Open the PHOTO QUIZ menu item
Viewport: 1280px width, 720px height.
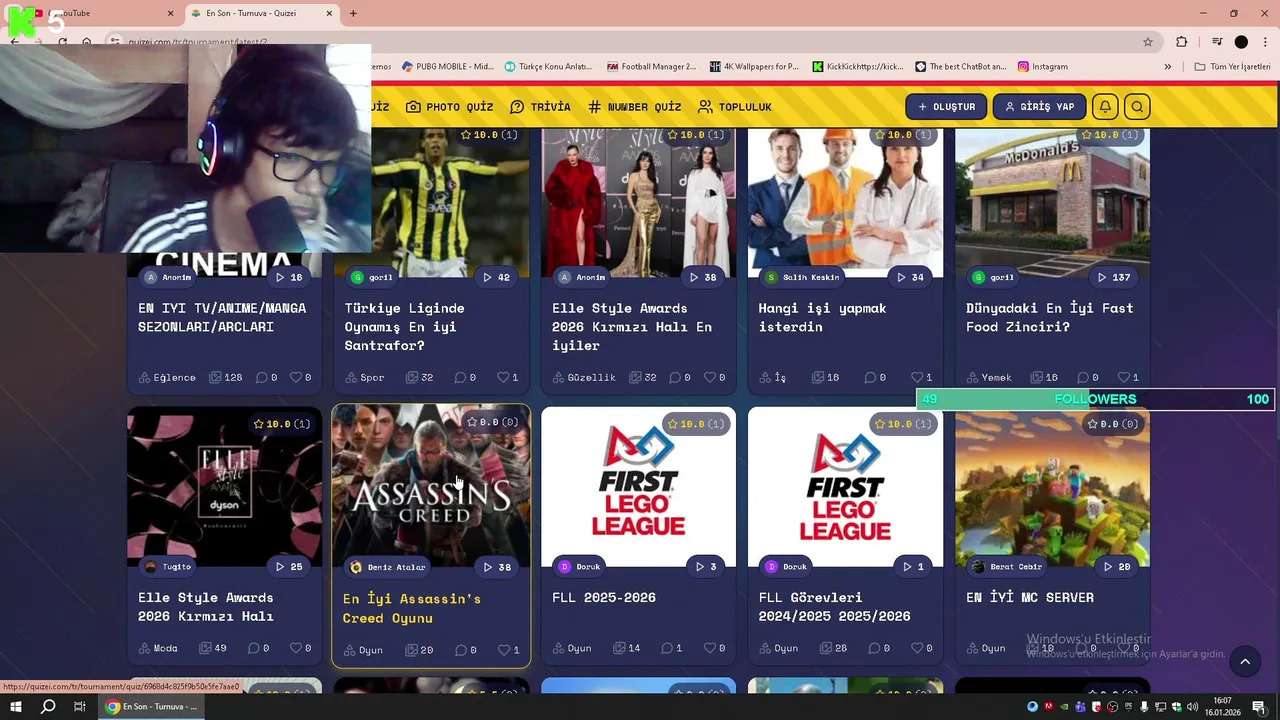click(449, 107)
